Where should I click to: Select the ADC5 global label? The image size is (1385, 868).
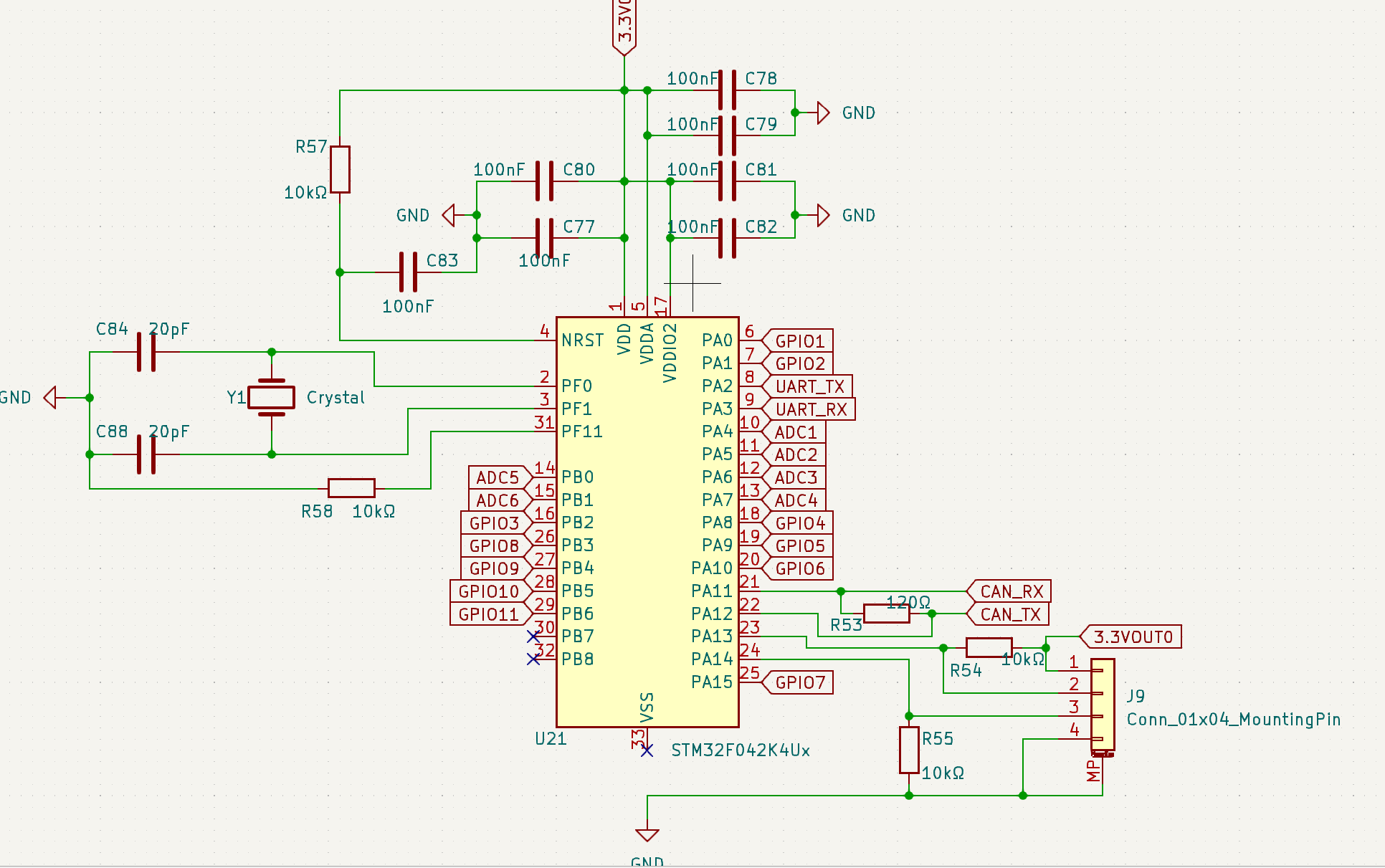tap(501, 477)
